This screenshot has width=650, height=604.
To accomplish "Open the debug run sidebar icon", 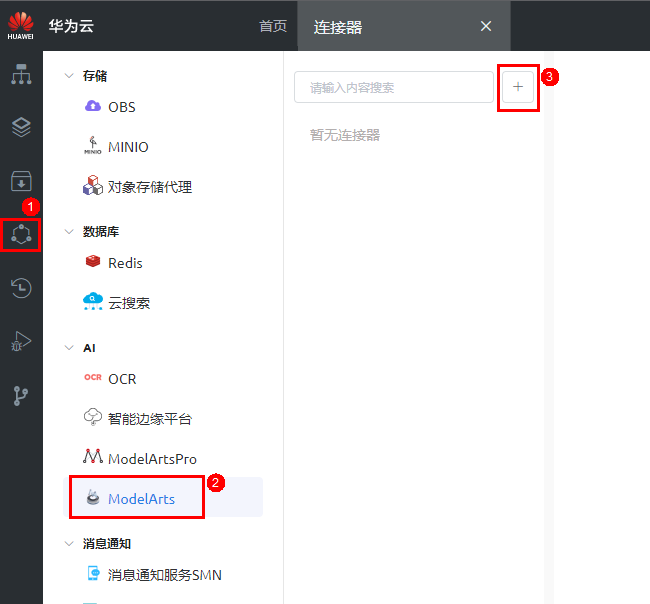I will coord(21,341).
